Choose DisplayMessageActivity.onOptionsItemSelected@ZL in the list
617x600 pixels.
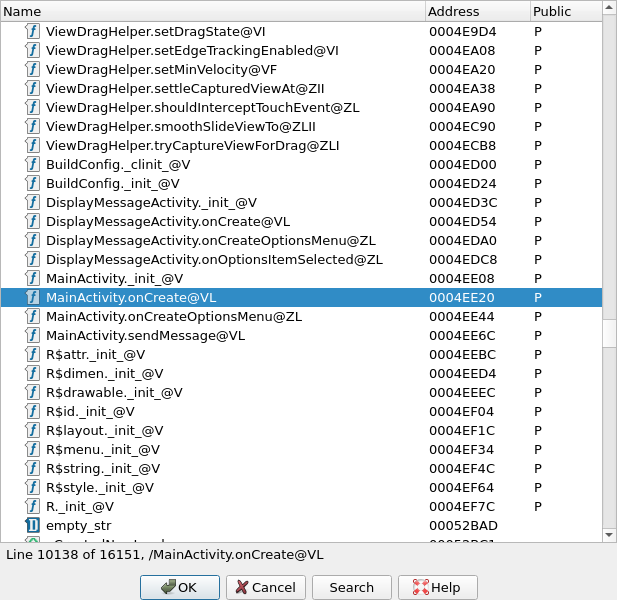click(x=214, y=260)
